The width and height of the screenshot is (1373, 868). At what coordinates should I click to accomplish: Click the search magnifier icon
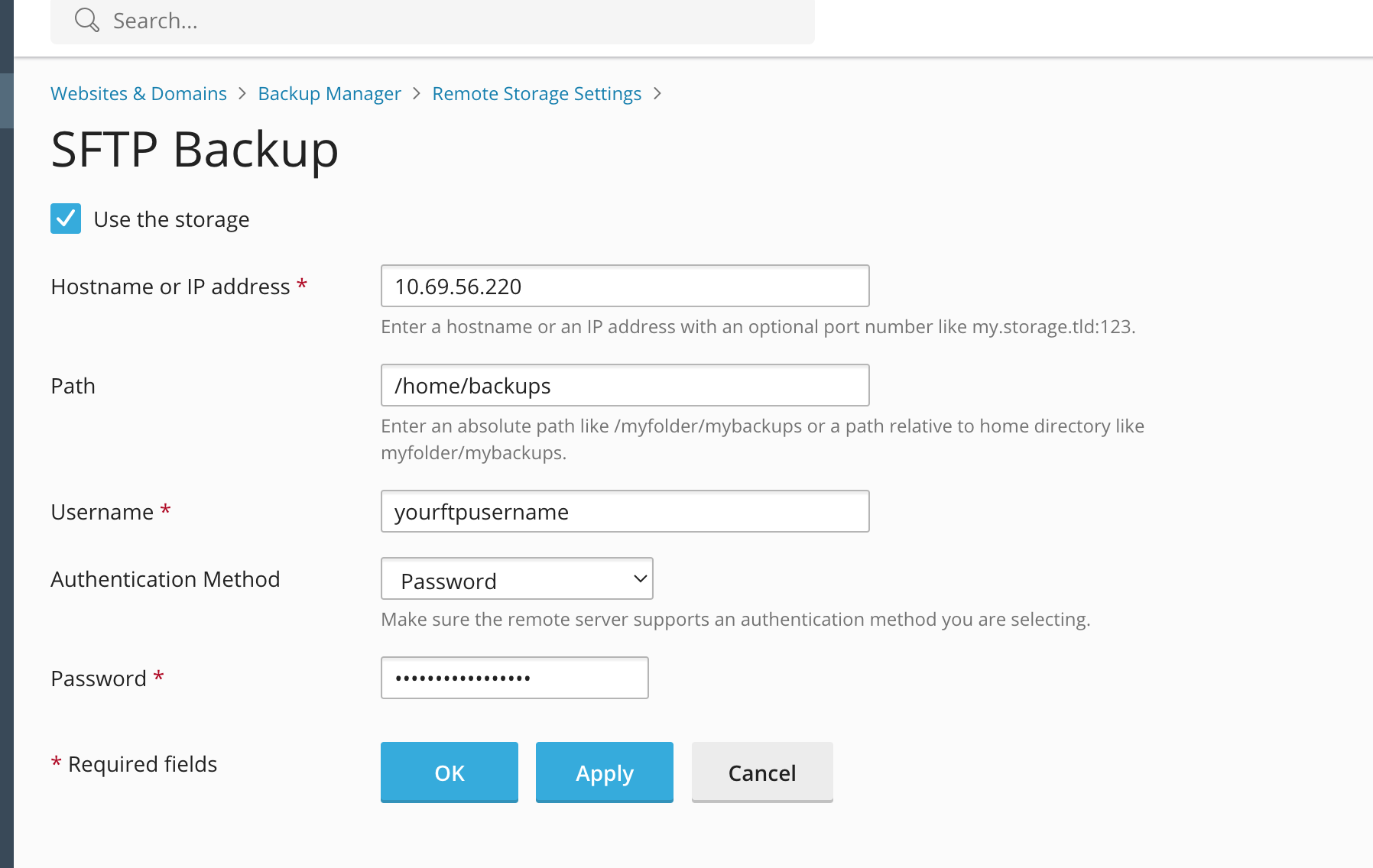click(x=86, y=20)
